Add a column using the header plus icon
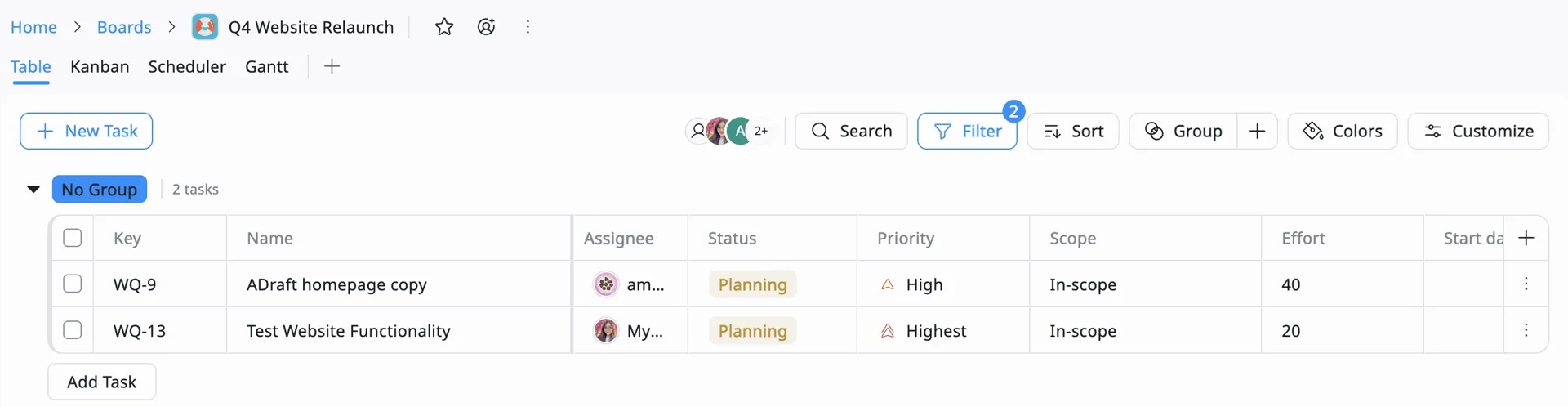 pos(1526,238)
